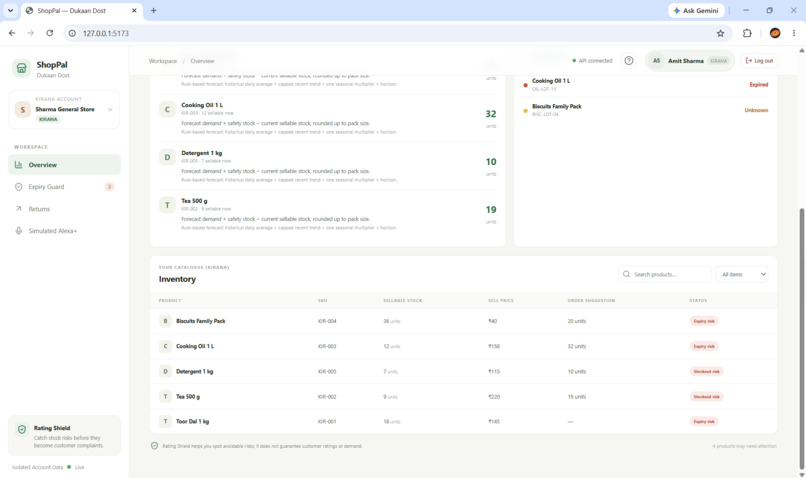This screenshot has width=806, height=478.
Task: Click the Expired status for Cooking Oil lot
Action: pos(758,84)
